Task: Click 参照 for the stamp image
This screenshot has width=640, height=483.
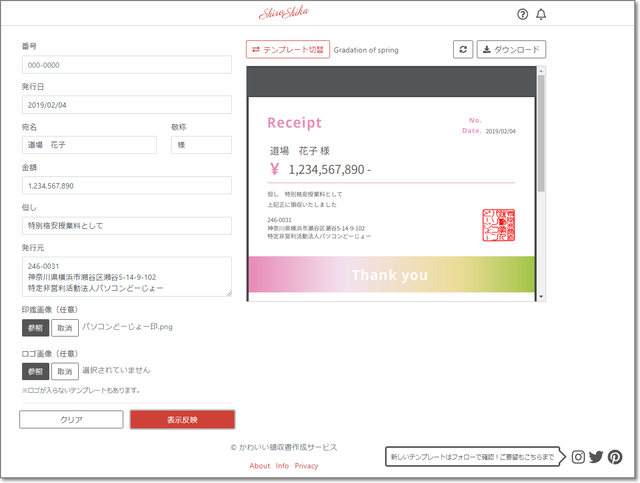Action: pyautogui.click(x=36, y=328)
